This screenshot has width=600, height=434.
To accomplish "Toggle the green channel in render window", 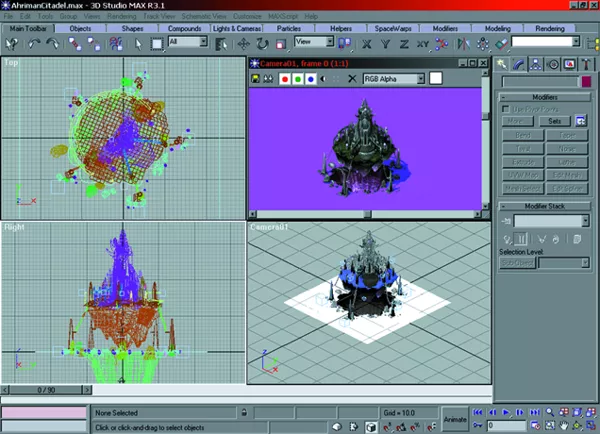I will pos(298,79).
